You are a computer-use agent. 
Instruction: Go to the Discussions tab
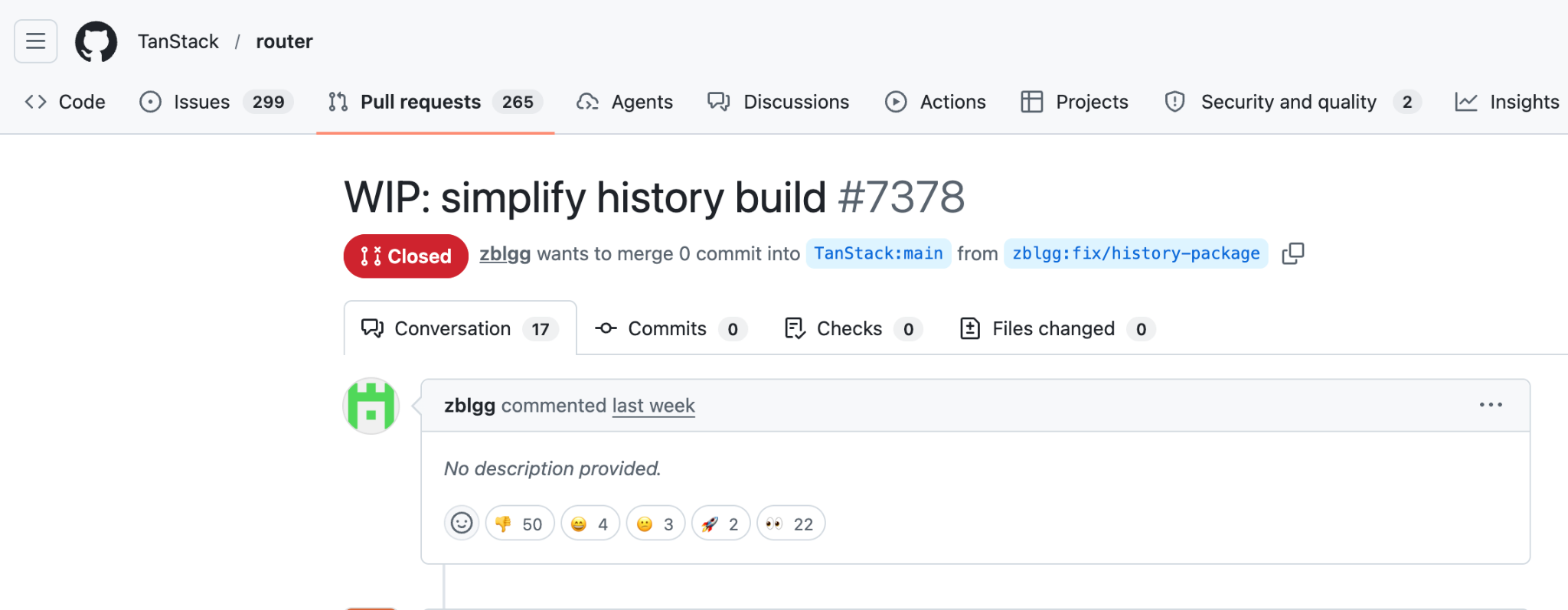click(779, 102)
